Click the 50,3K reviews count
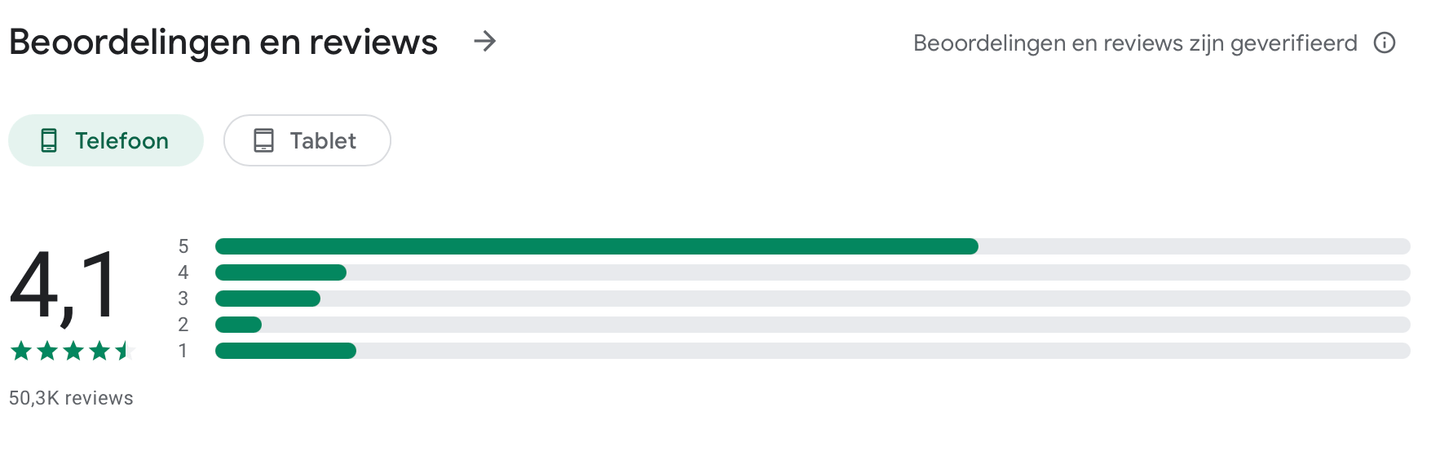Screen dimensions: 1440x465 click(x=71, y=398)
